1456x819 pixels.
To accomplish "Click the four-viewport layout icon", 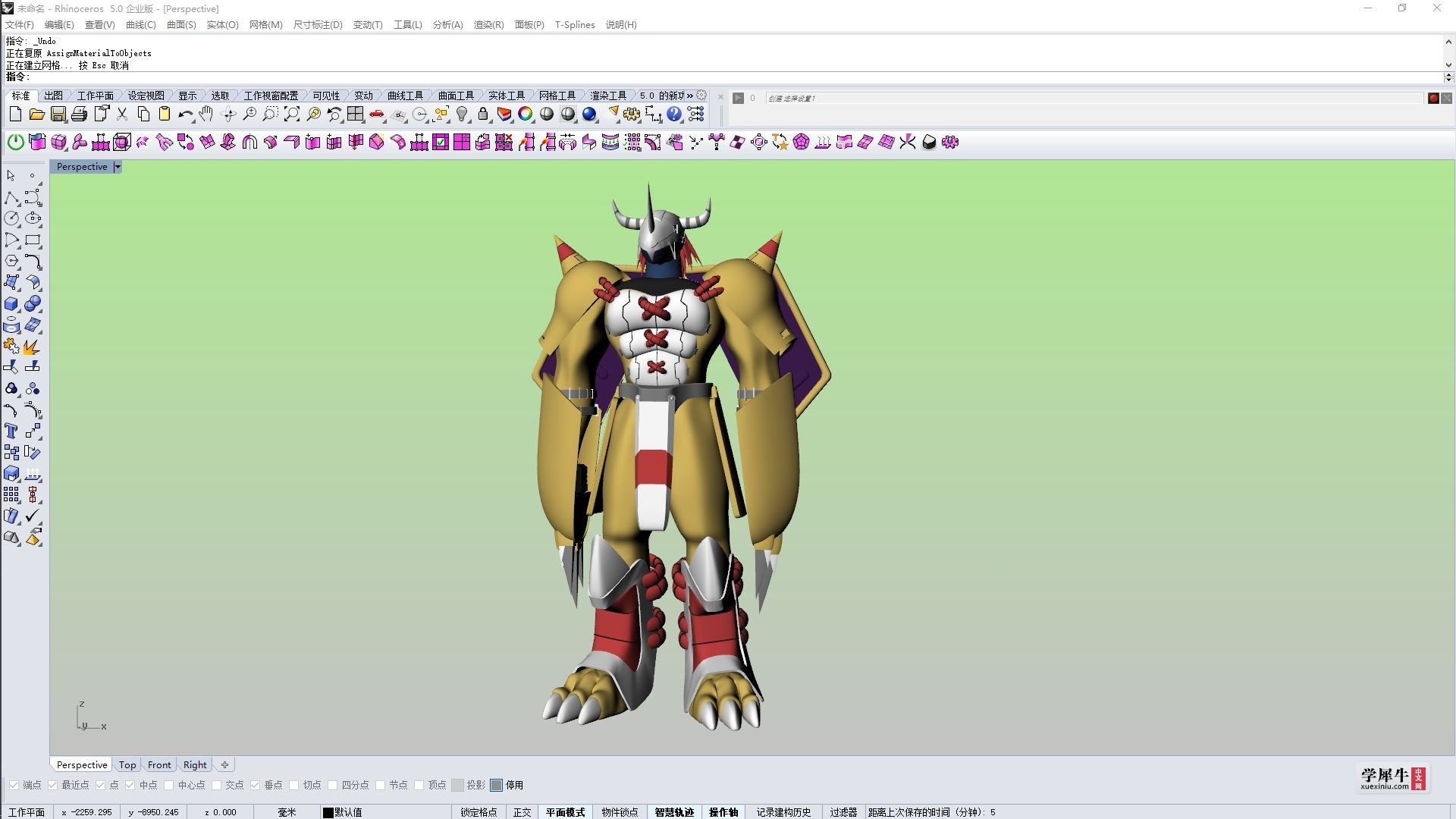I will (x=356, y=115).
